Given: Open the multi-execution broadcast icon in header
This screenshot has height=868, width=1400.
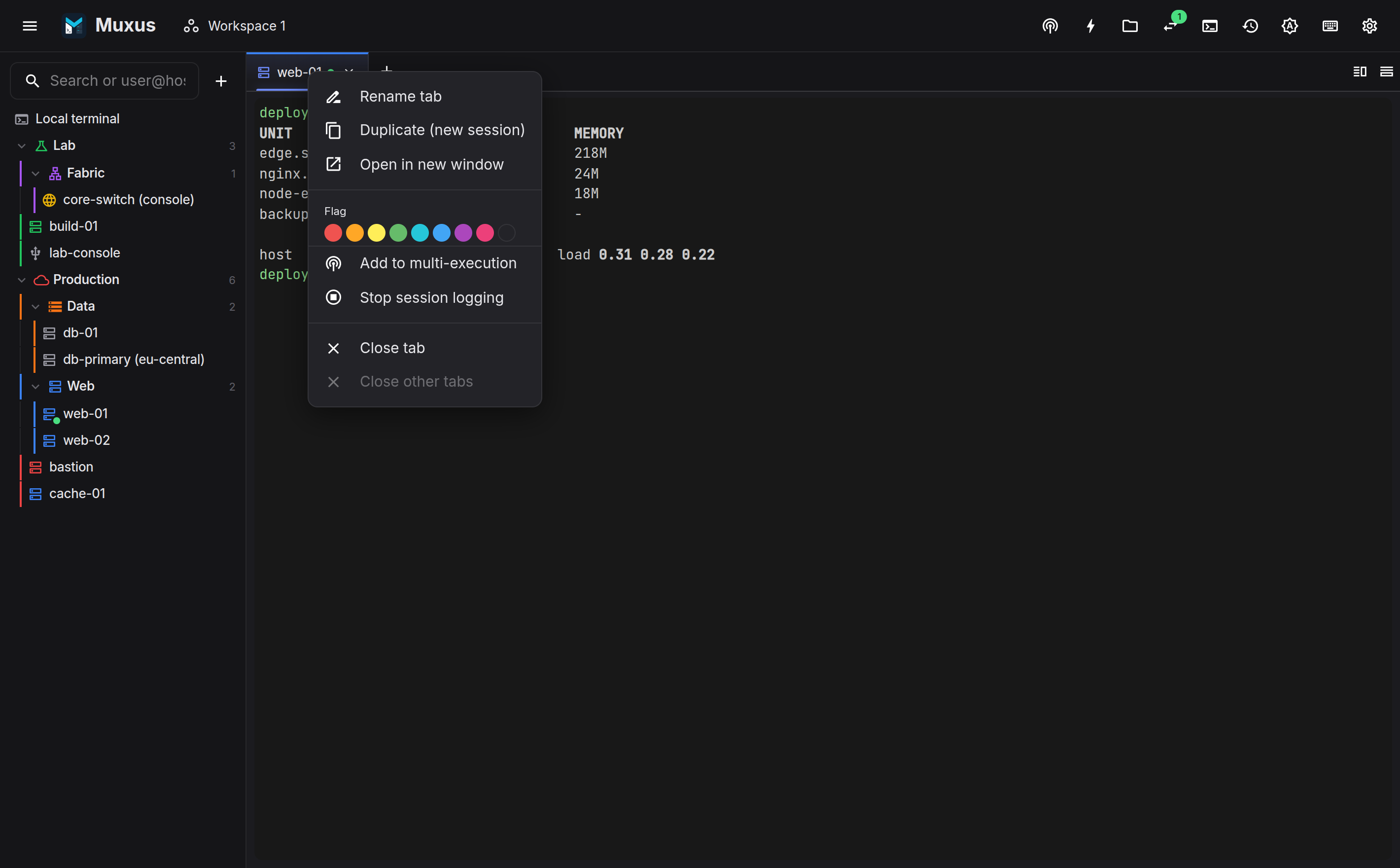Looking at the screenshot, I should coord(1050,26).
